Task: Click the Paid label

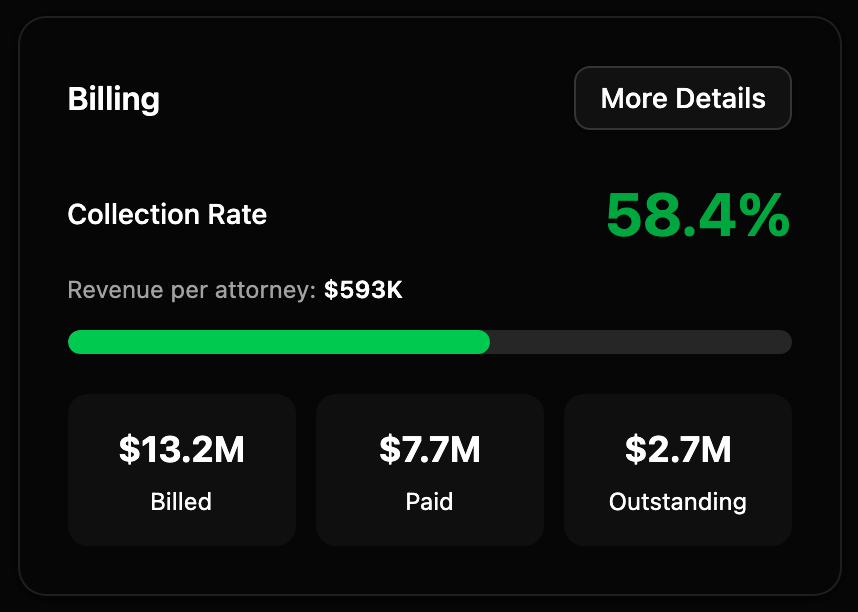Action: [x=429, y=502]
